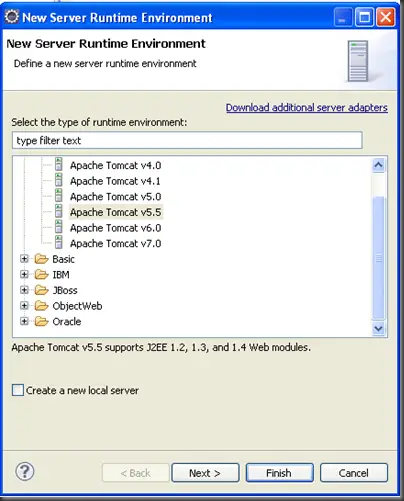404x501 pixels.
Task: Click the Next button
Action: [x=205, y=473]
